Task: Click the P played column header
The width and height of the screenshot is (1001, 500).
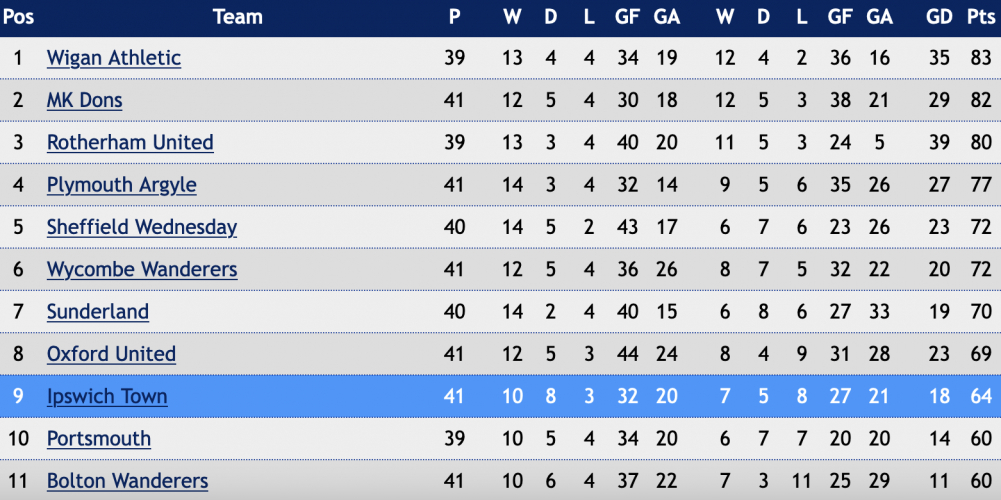Action: [454, 17]
